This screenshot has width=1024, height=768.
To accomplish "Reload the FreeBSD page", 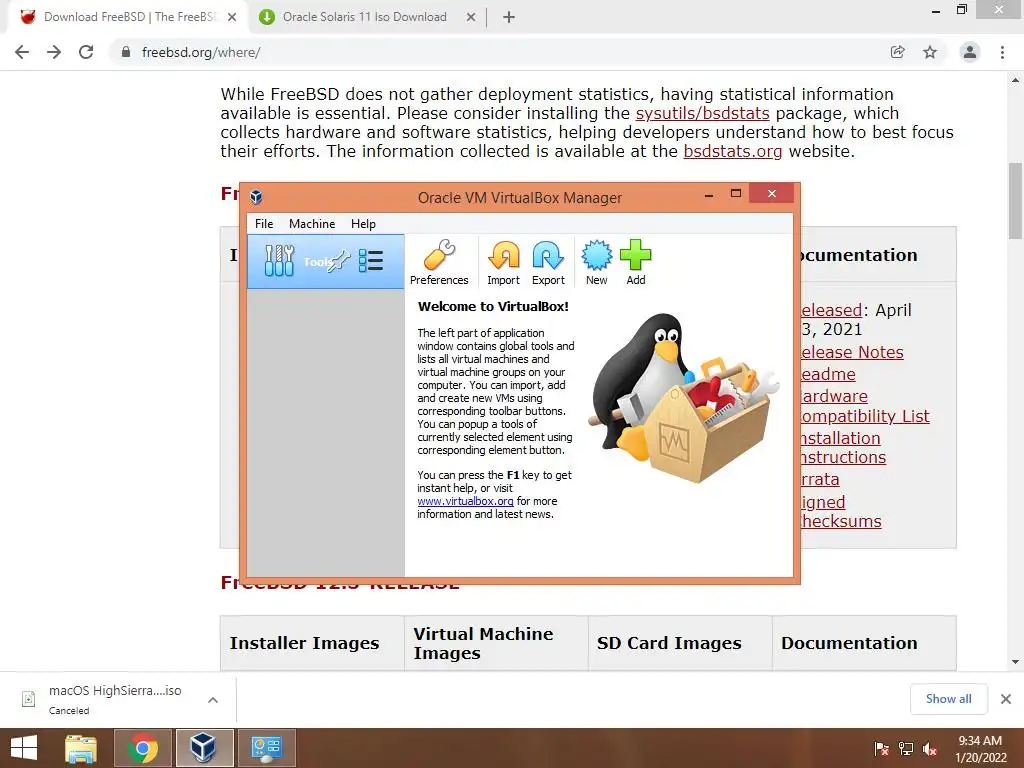I will pyautogui.click(x=86, y=52).
